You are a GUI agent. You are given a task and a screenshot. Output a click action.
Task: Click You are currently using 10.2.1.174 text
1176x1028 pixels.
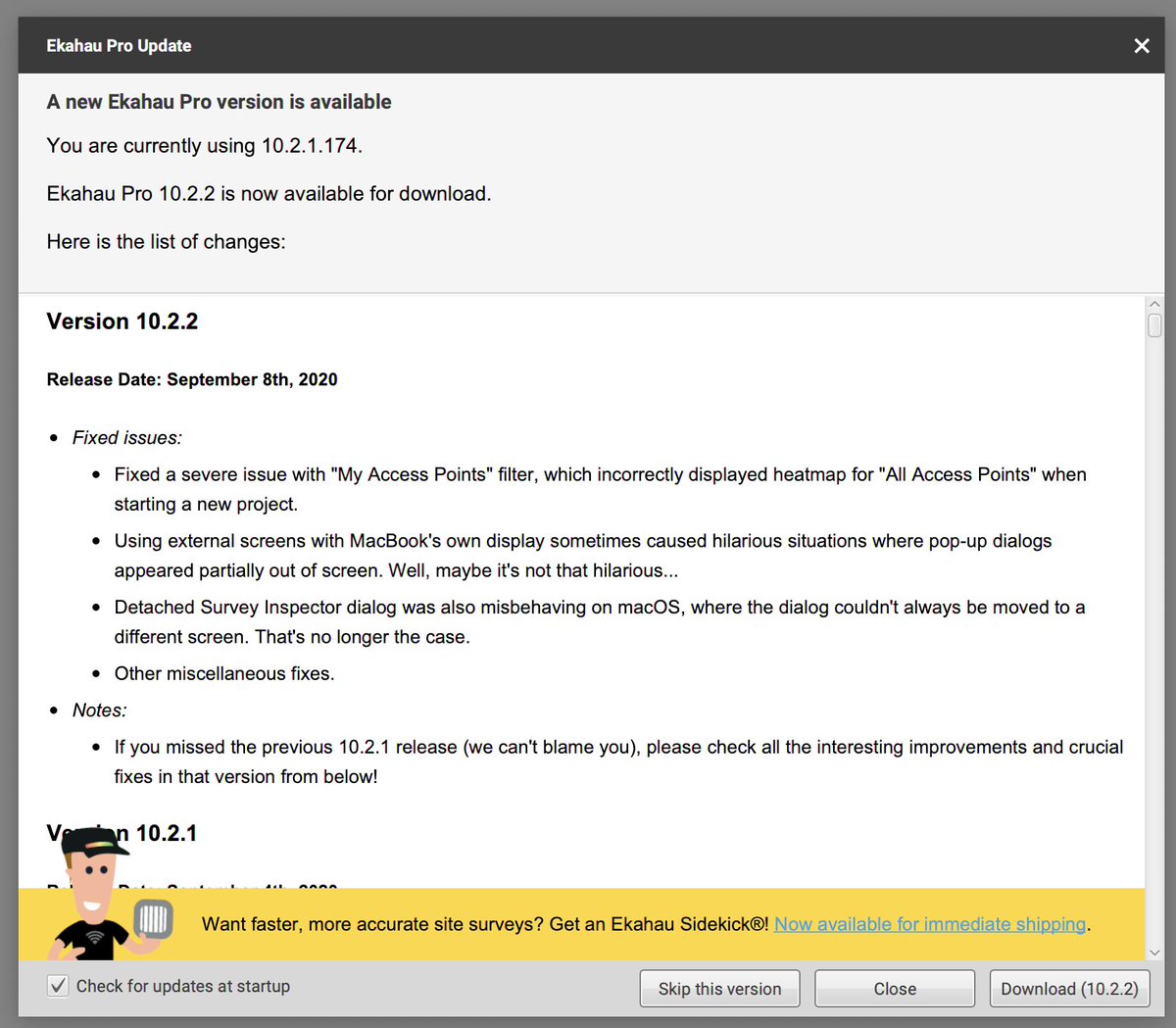pyautogui.click(x=205, y=146)
